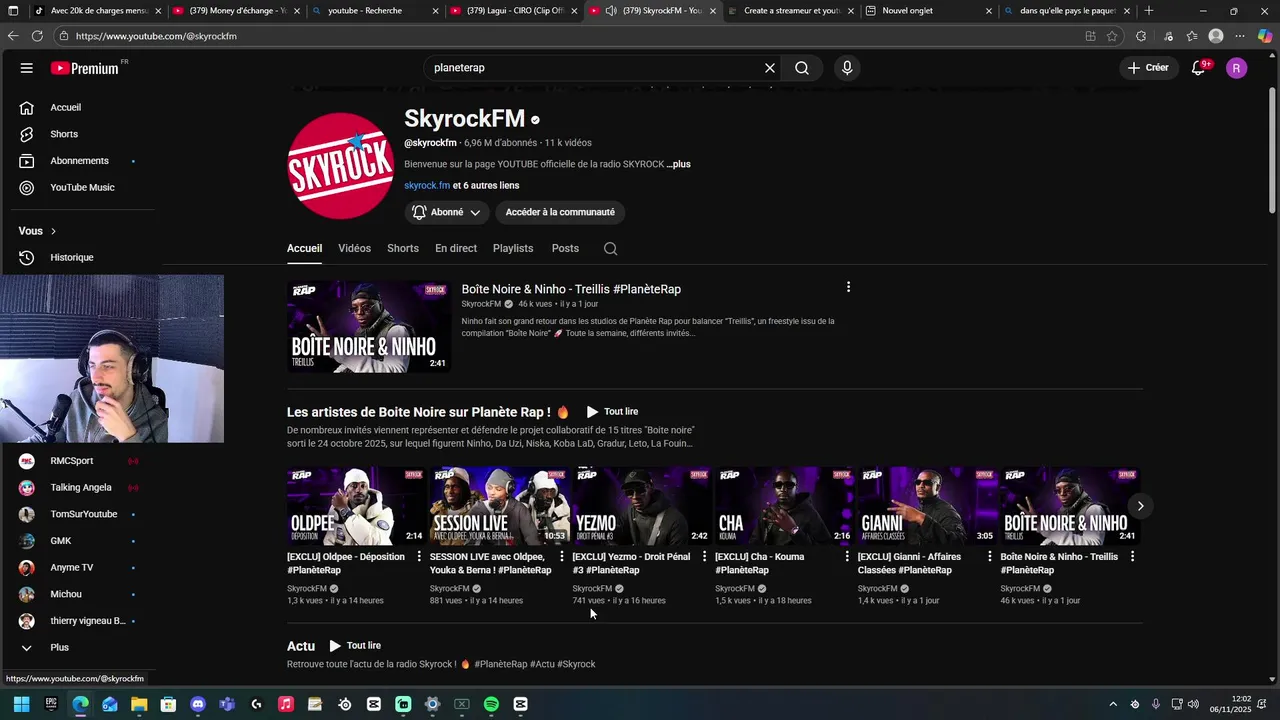Open the SkyrockFM channel avatar

click(x=340, y=166)
